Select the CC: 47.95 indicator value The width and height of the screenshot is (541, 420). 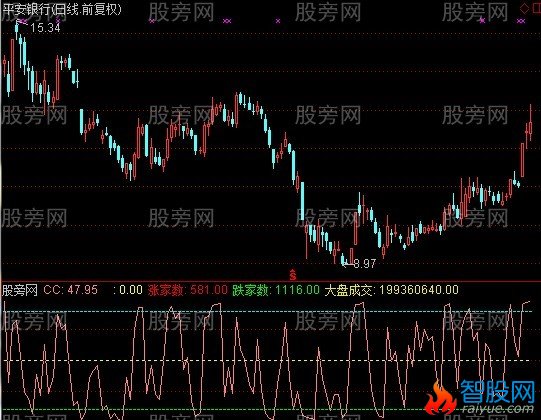tap(70, 290)
